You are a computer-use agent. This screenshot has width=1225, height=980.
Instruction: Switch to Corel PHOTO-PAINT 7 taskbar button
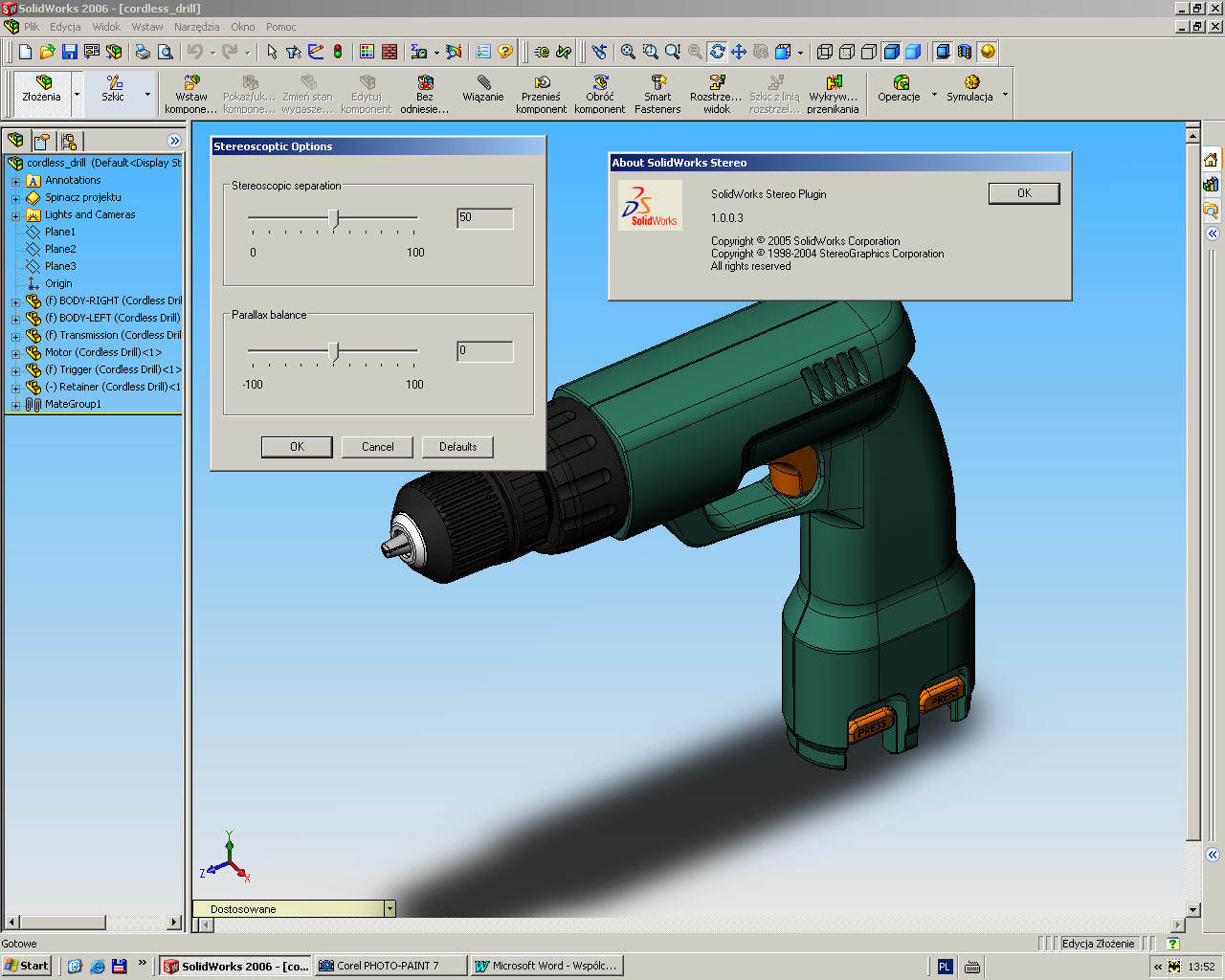click(391, 966)
